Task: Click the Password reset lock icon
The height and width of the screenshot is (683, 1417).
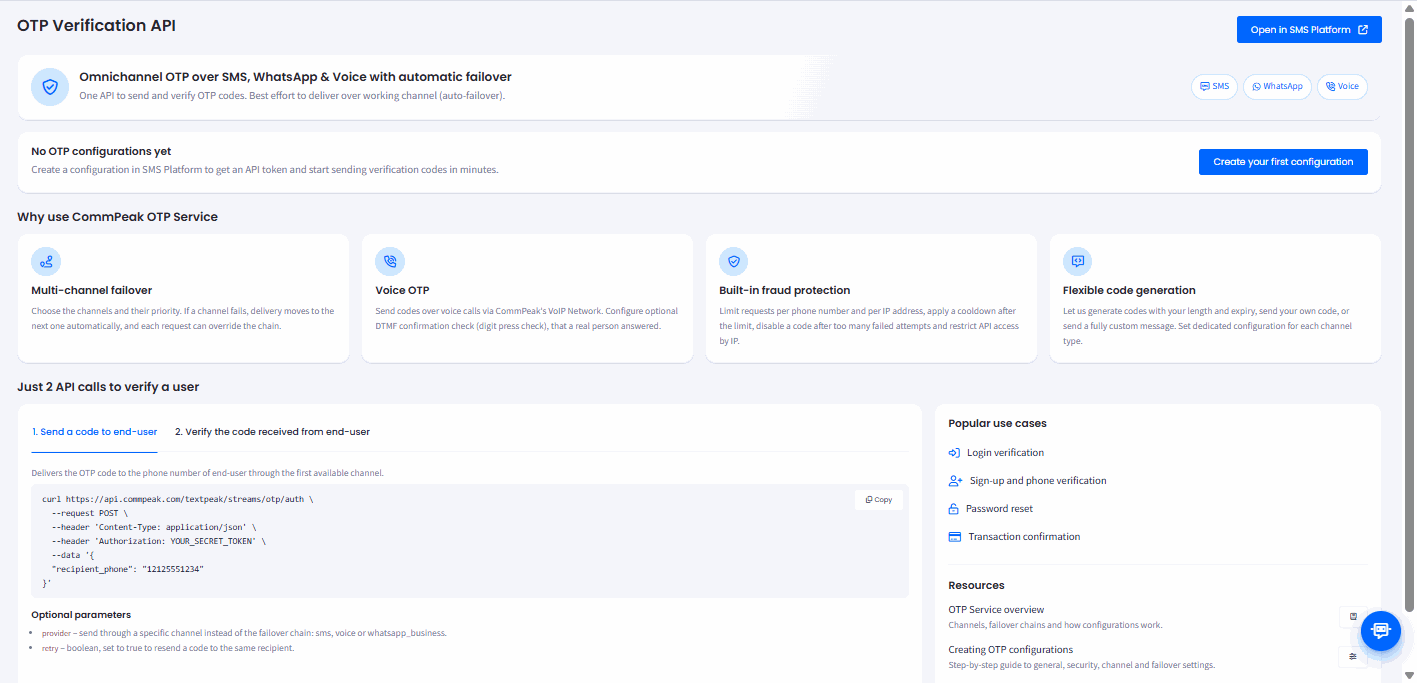Action: pyautogui.click(x=954, y=509)
